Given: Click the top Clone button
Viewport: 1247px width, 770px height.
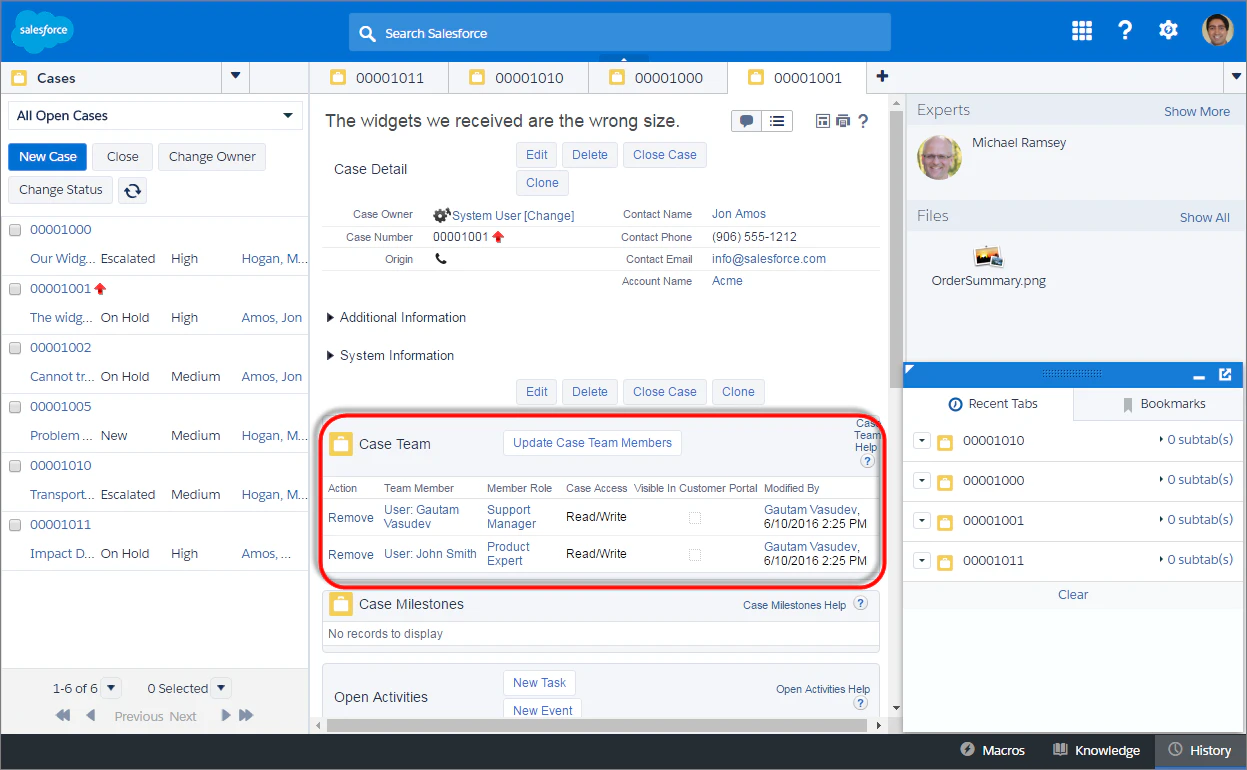Looking at the screenshot, I should click(542, 183).
